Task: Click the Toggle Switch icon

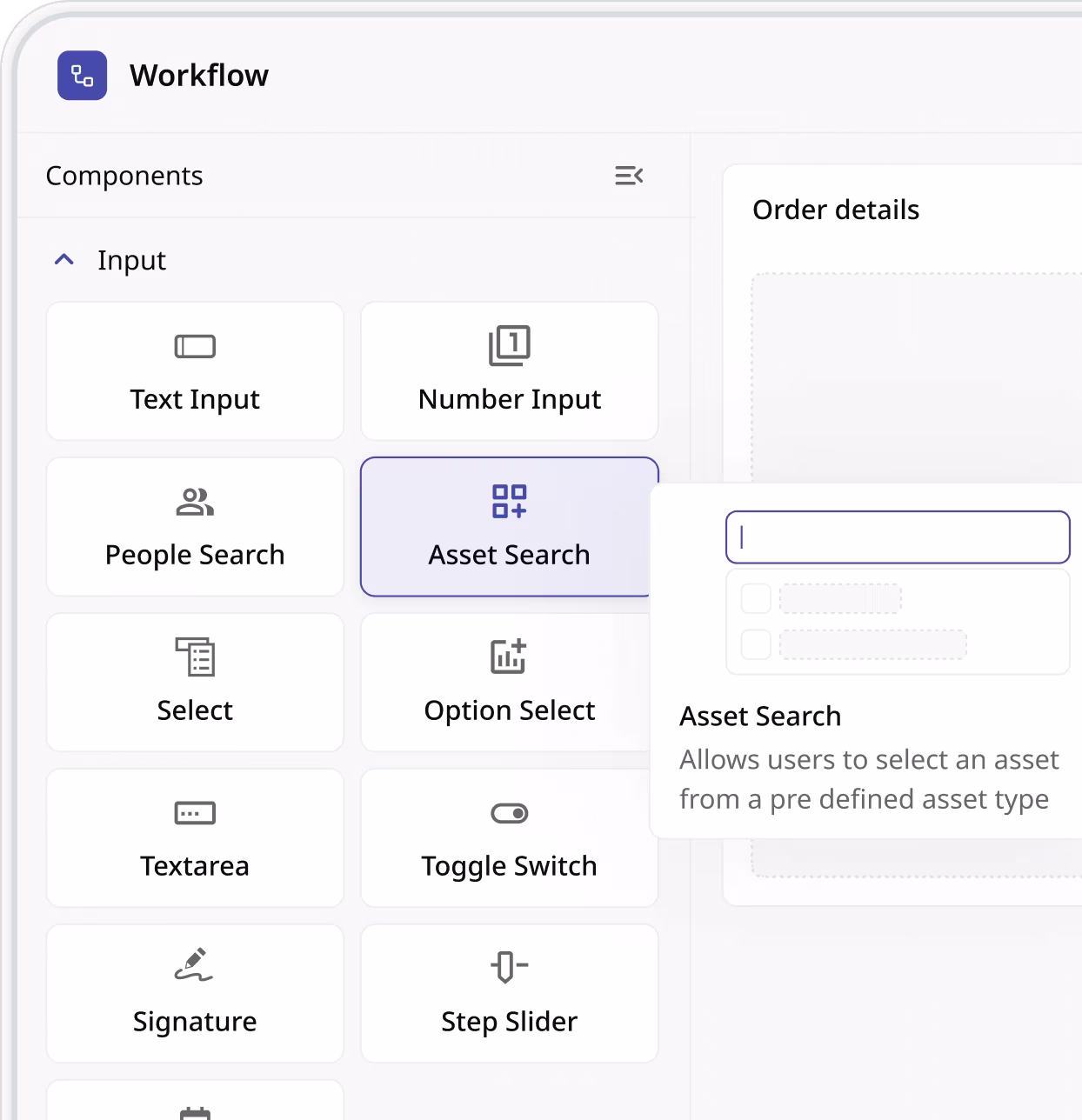Action: pos(510,813)
